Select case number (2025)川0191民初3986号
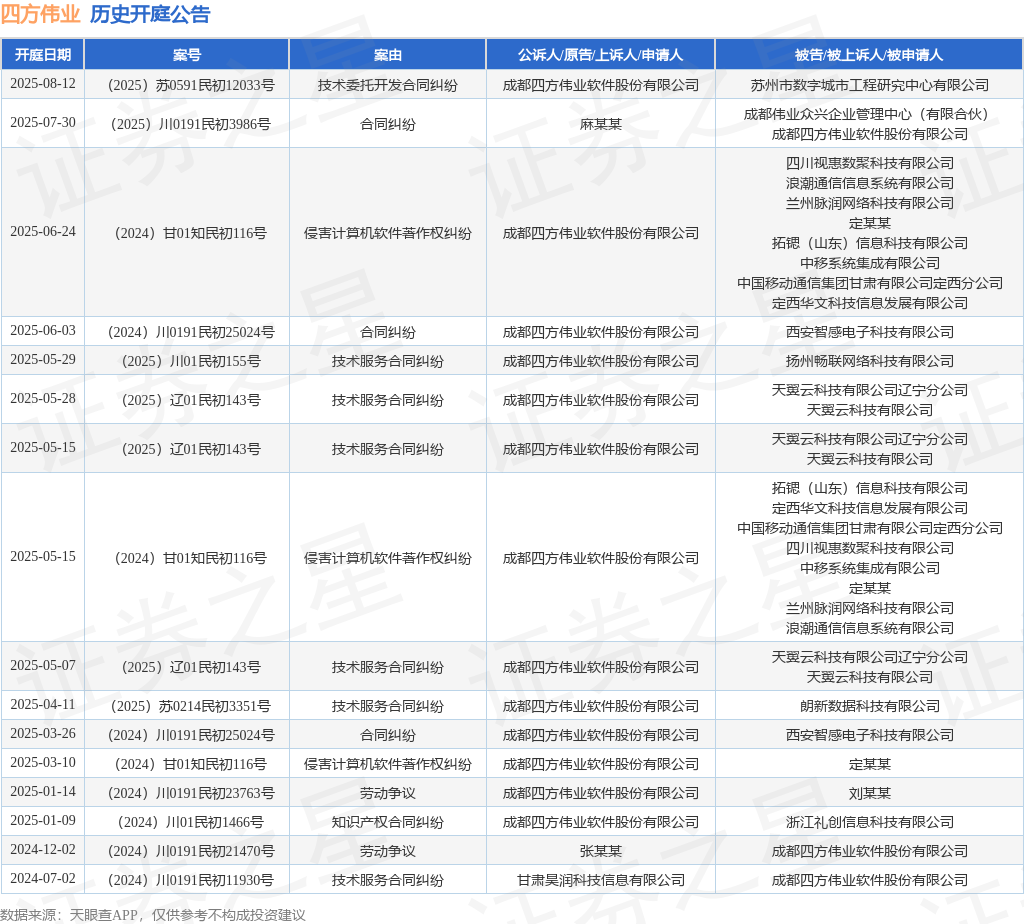 tap(191, 124)
